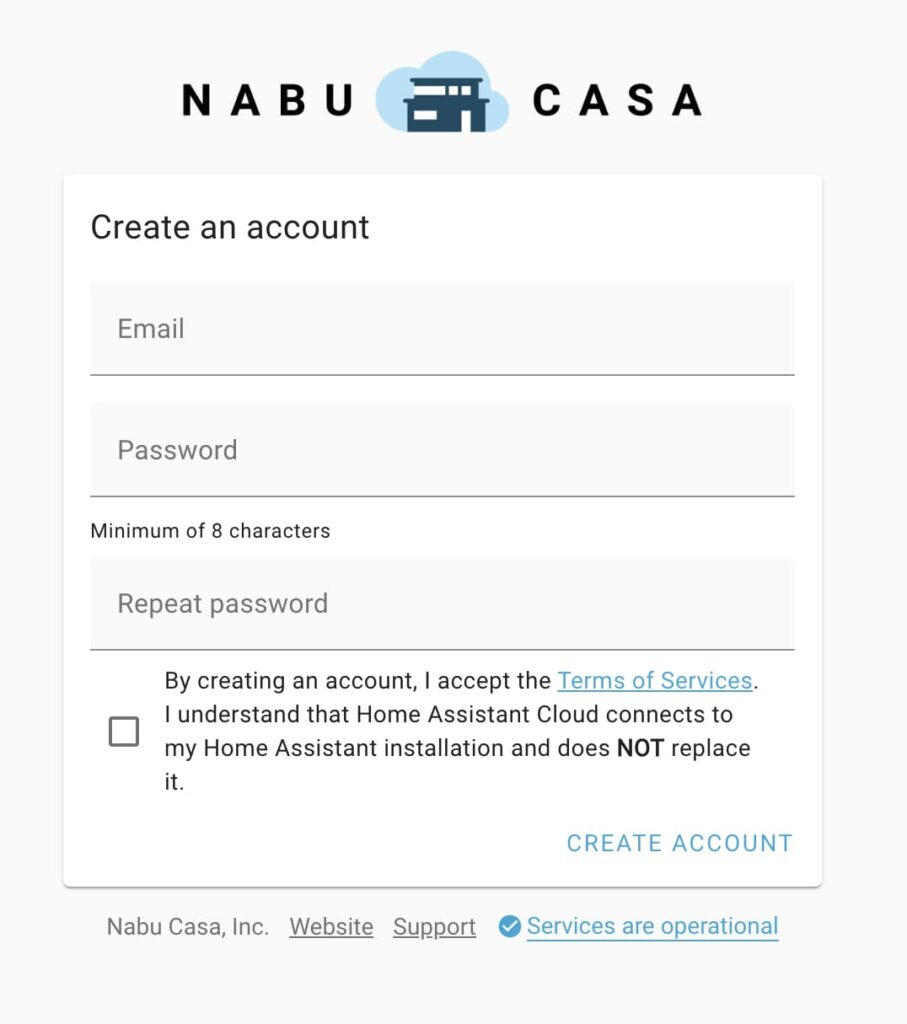Open the Support footer link
Screen dimensions: 907x1024
pos(434,927)
